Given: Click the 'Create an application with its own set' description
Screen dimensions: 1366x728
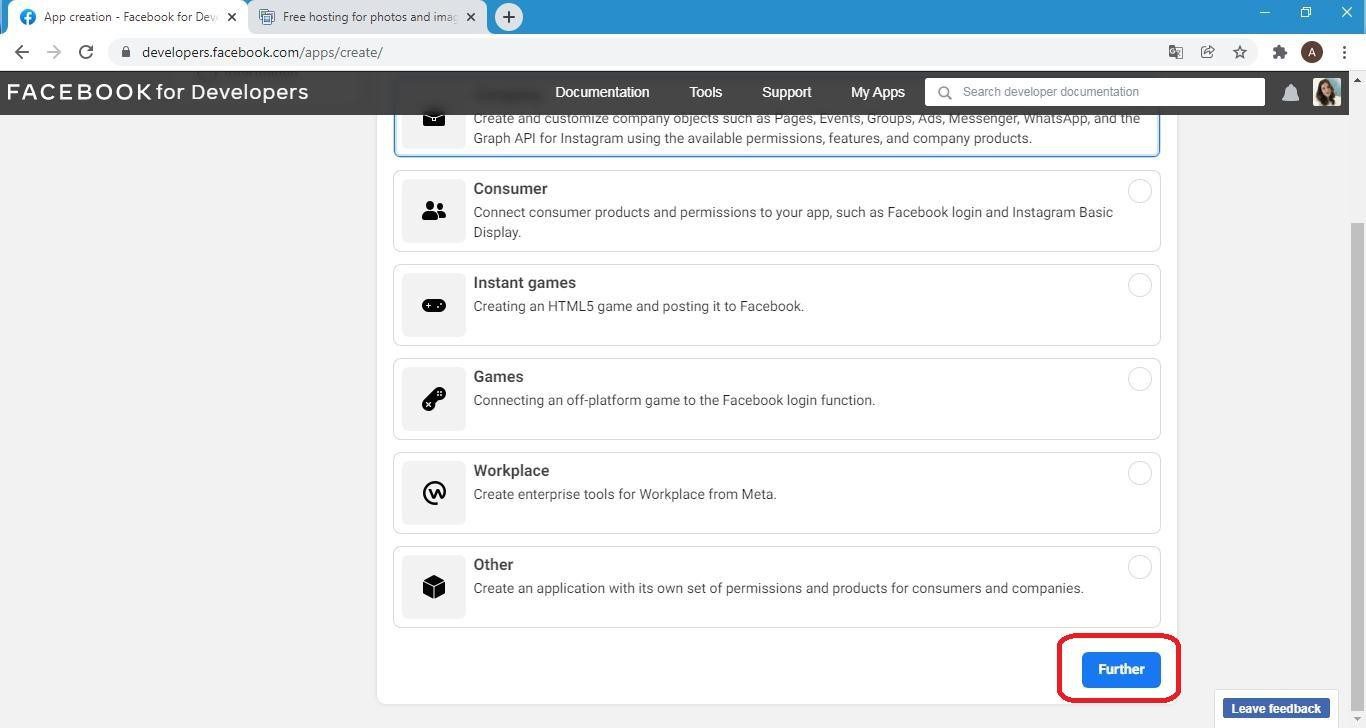Looking at the screenshot, I should tap(778, 588).
